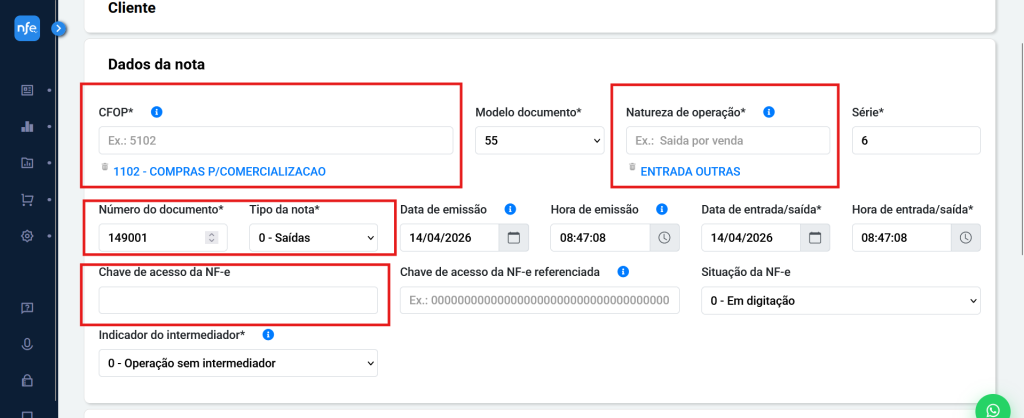Open the settings gear in sidebar

pyautogui.click(x=27, y=236)
